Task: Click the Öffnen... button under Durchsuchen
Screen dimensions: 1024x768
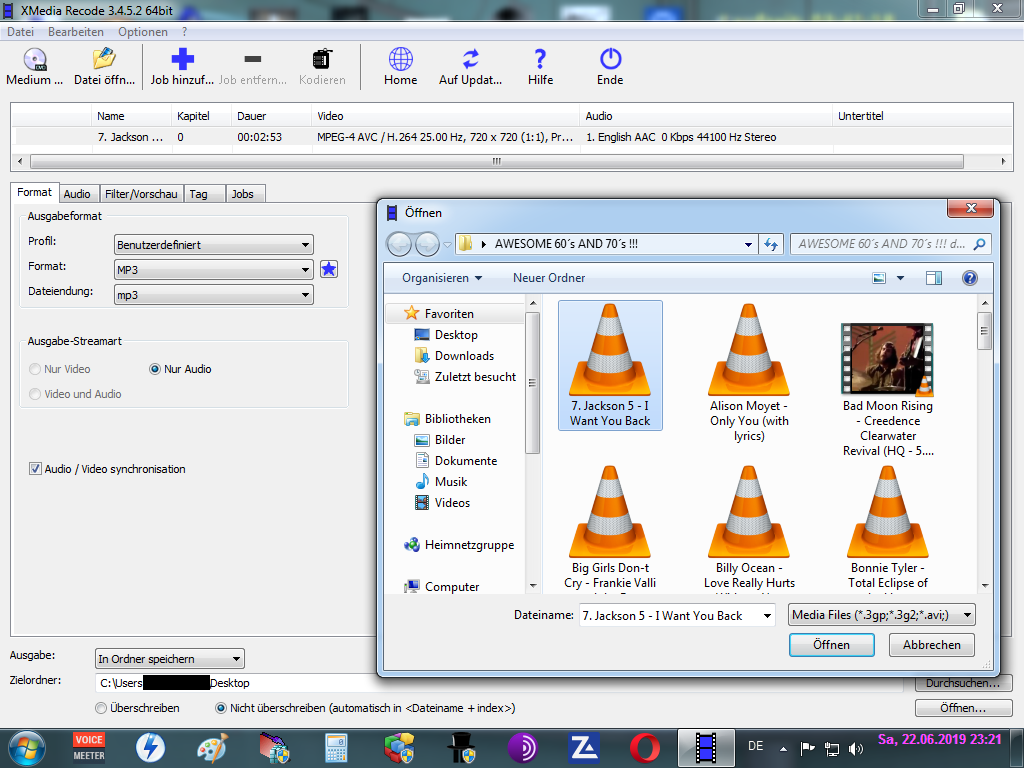Action: (963, 708)
